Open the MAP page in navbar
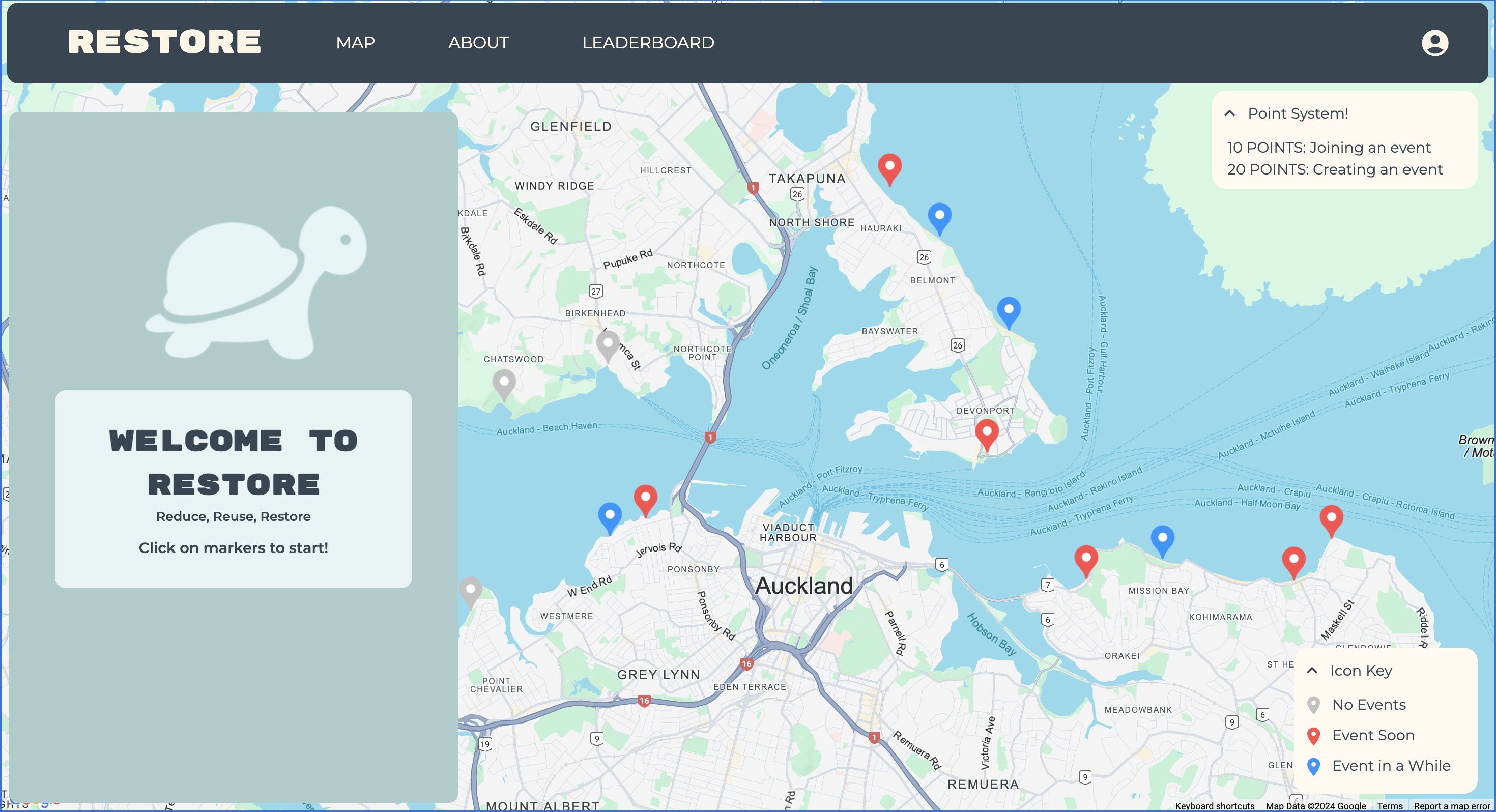This screenshot has width=1496, height=812. pos(355,43)
